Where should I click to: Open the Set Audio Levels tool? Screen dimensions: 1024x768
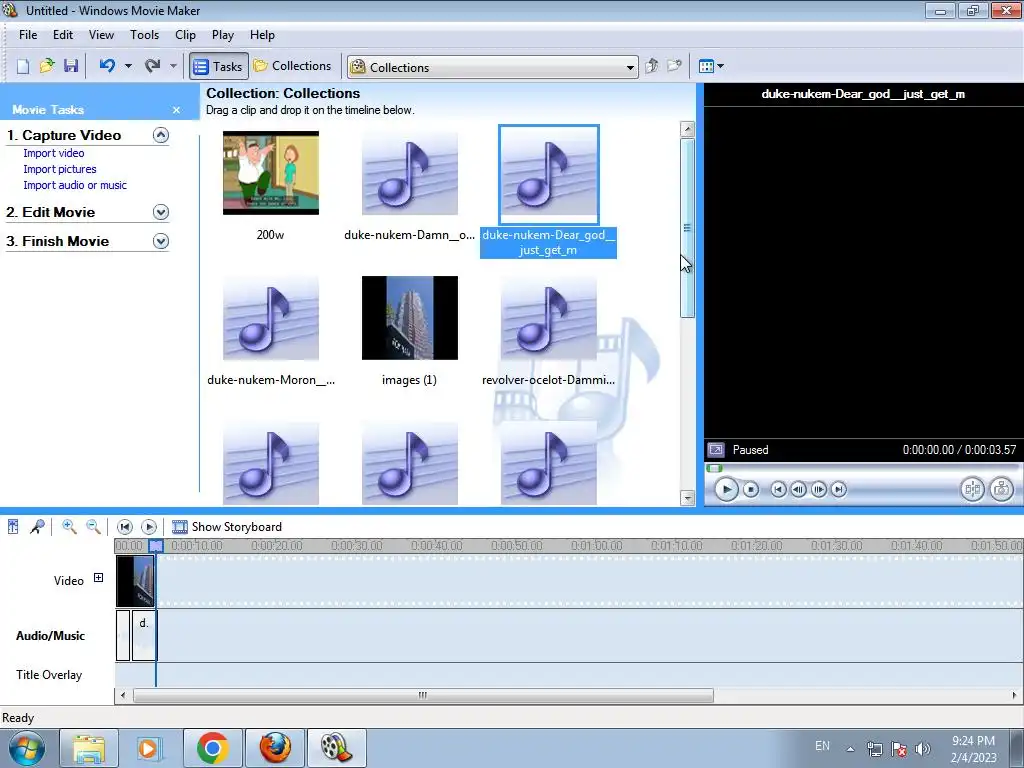click(x=13, y=526)
